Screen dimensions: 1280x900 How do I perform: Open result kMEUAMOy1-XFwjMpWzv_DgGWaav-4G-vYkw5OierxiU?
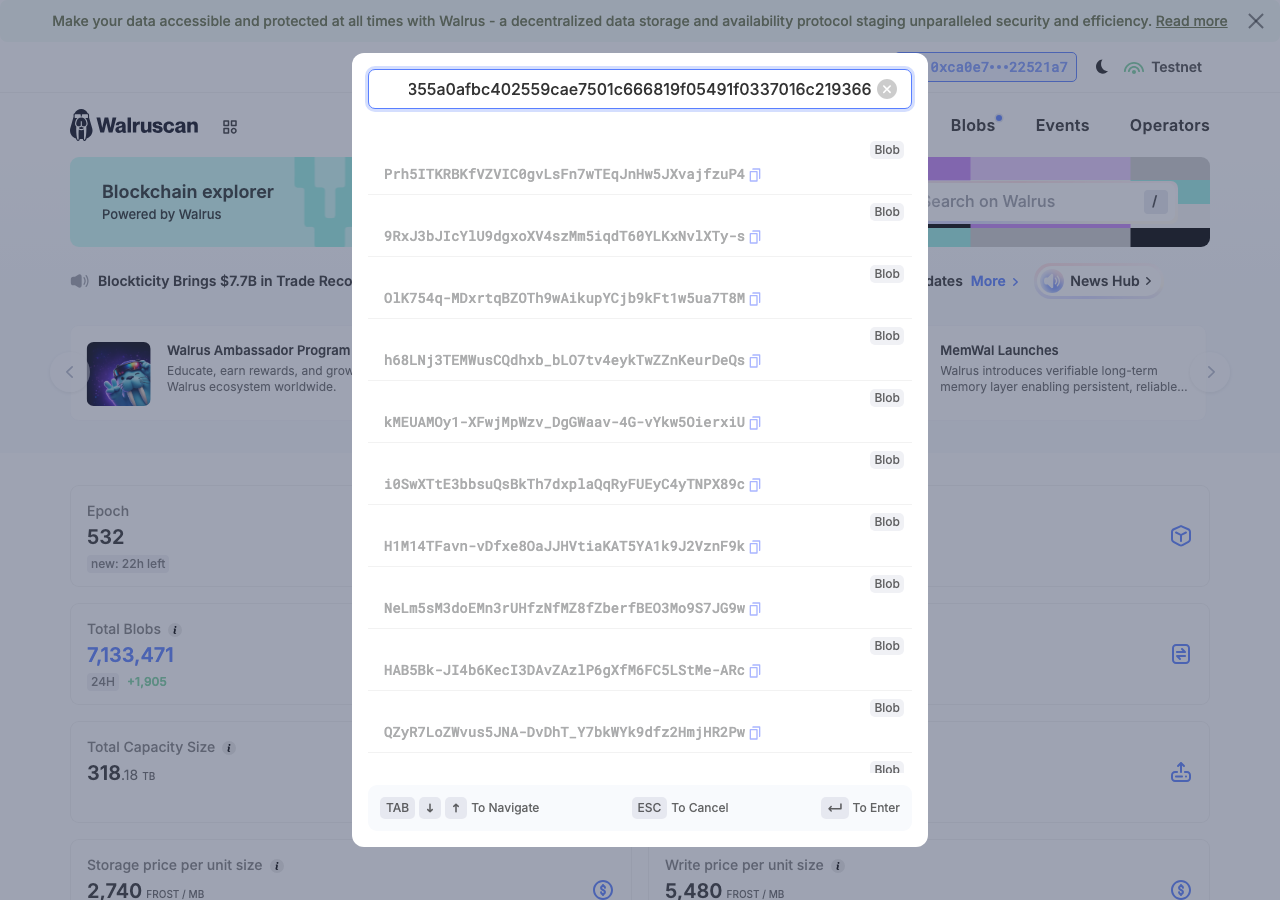[640, 412]
